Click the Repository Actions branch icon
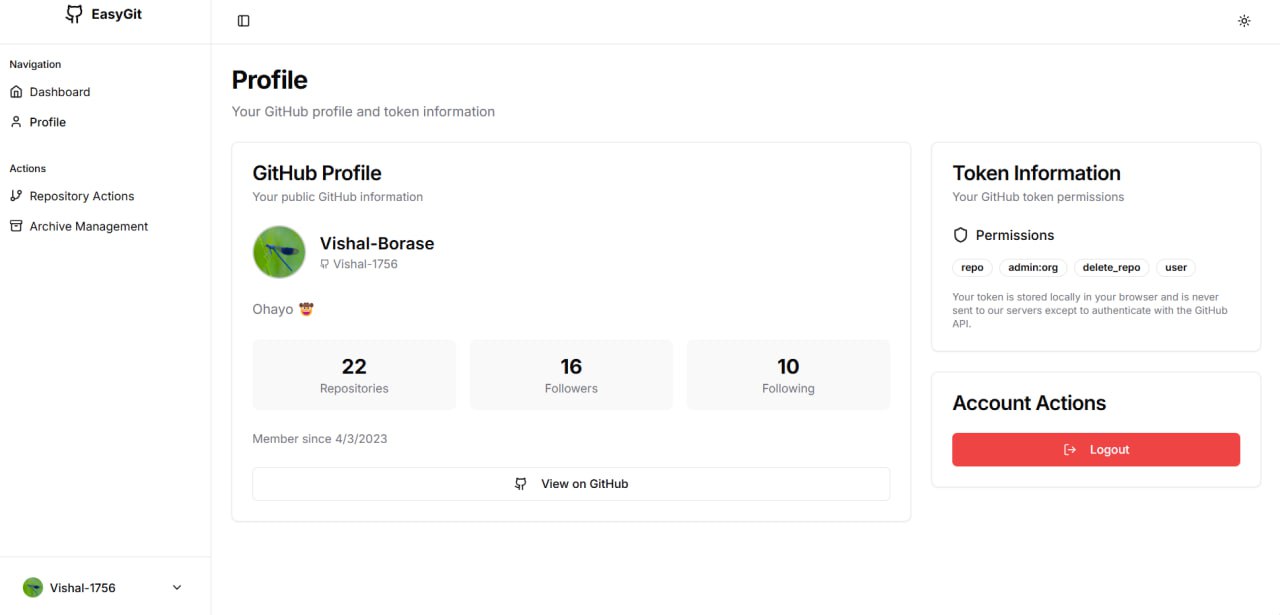 click(16, 196)
